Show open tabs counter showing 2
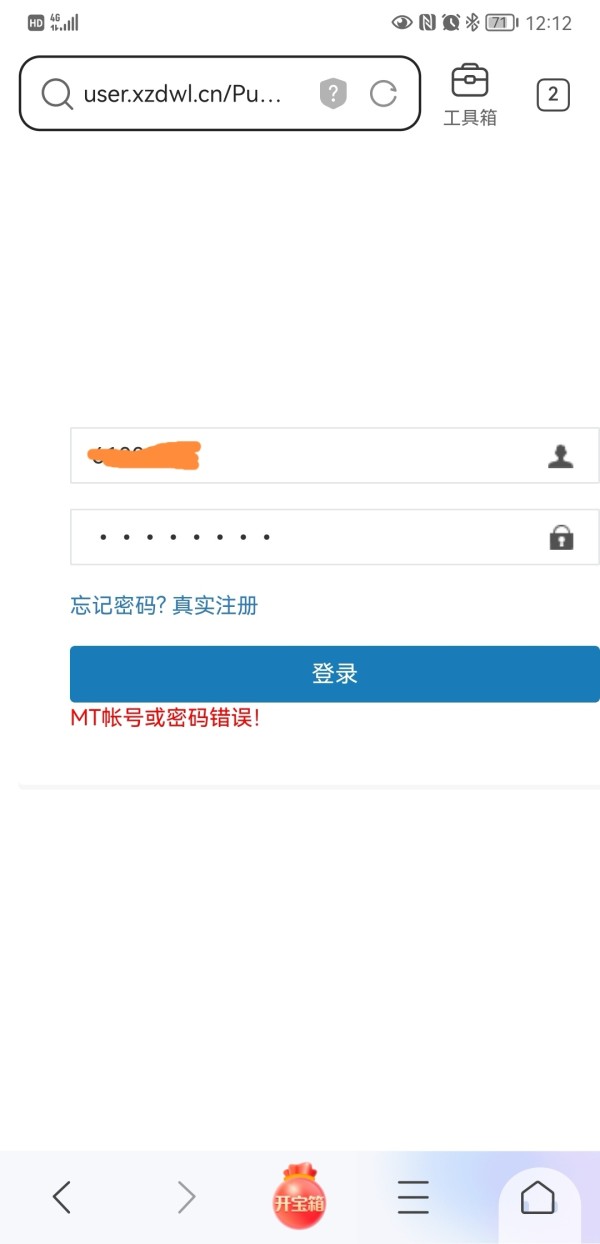Screen dimensions: 600x1244 coord(553,95)
